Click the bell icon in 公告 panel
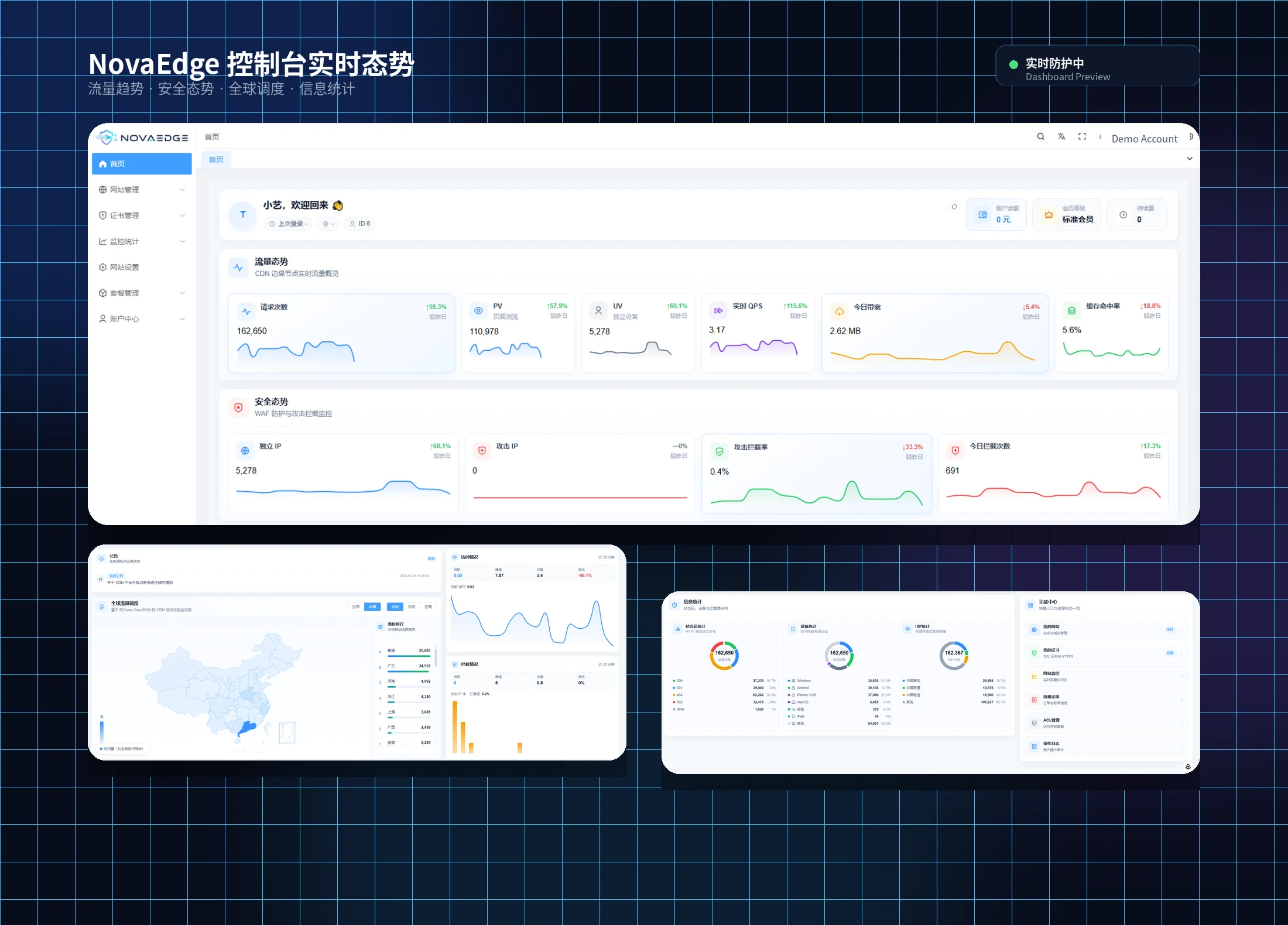This screenshot has width=1288, height=925. [102, 559]
